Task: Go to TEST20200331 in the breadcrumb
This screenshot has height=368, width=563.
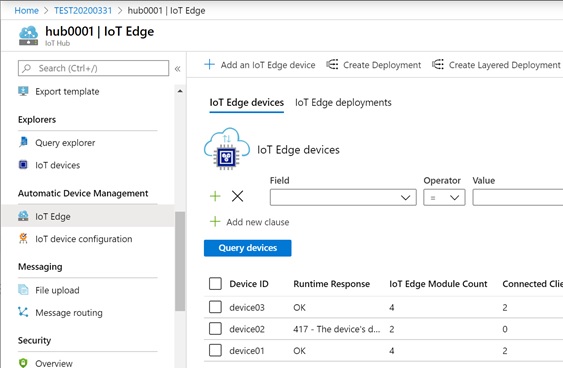Action: (83, 10)
